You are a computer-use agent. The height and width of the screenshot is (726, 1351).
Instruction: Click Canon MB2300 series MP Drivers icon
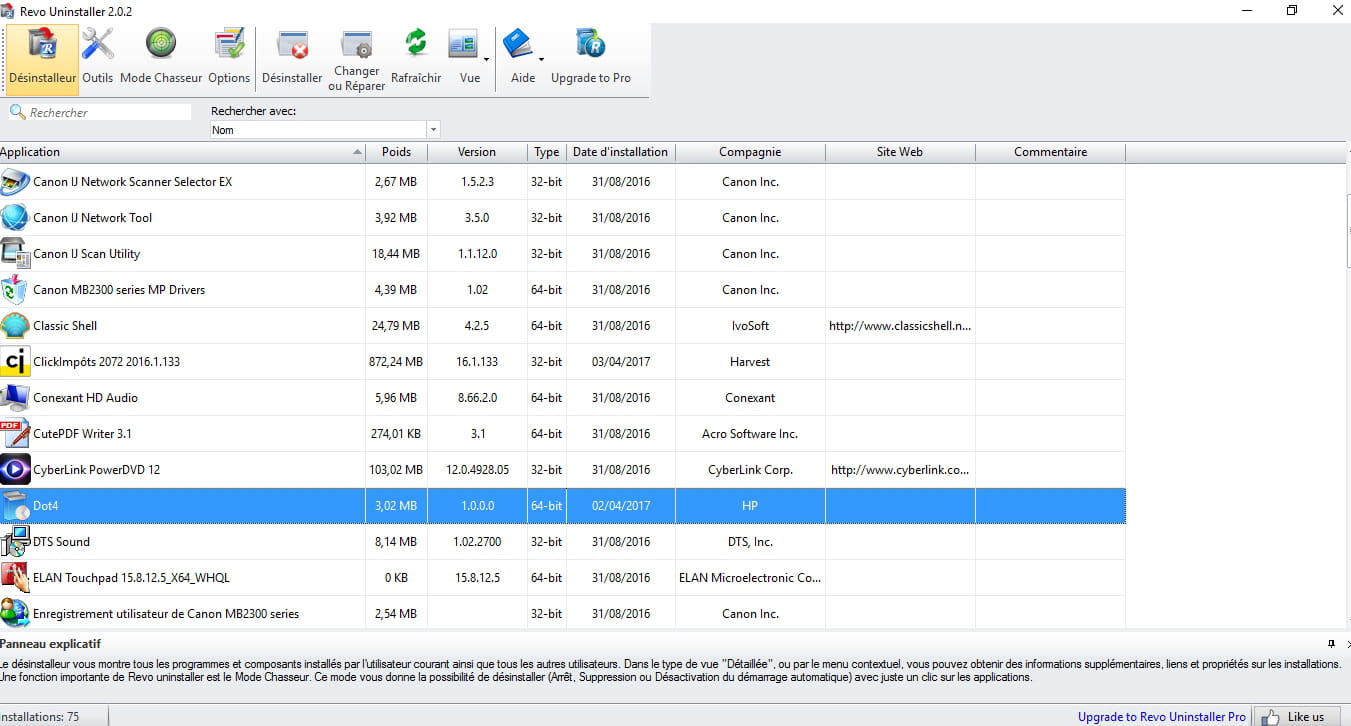coord(15,290)
